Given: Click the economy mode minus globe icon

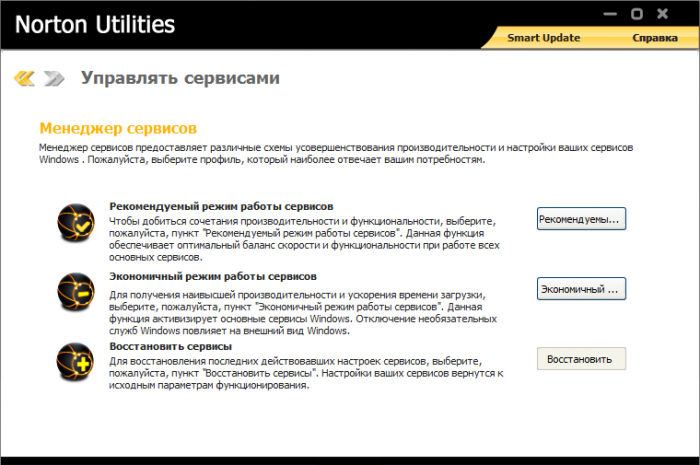Looking at the screenshot, I should point(77,291).
